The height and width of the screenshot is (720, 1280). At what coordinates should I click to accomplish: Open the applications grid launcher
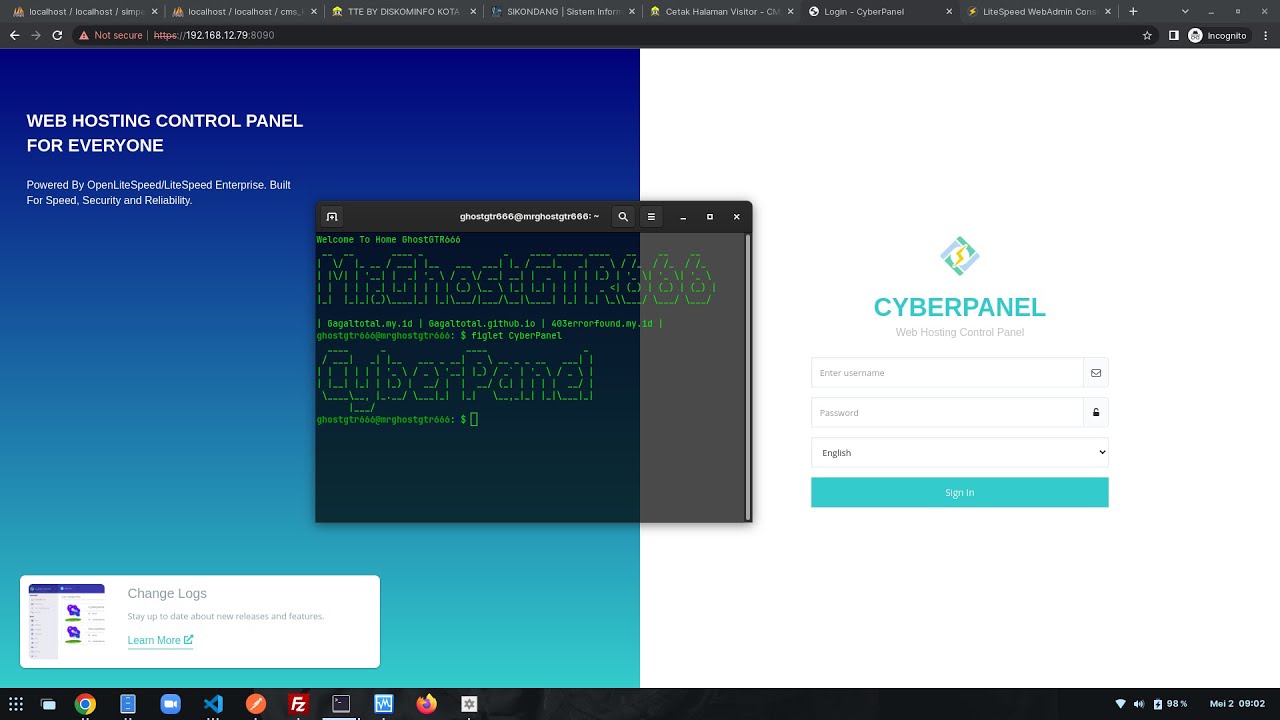[15, 704]
